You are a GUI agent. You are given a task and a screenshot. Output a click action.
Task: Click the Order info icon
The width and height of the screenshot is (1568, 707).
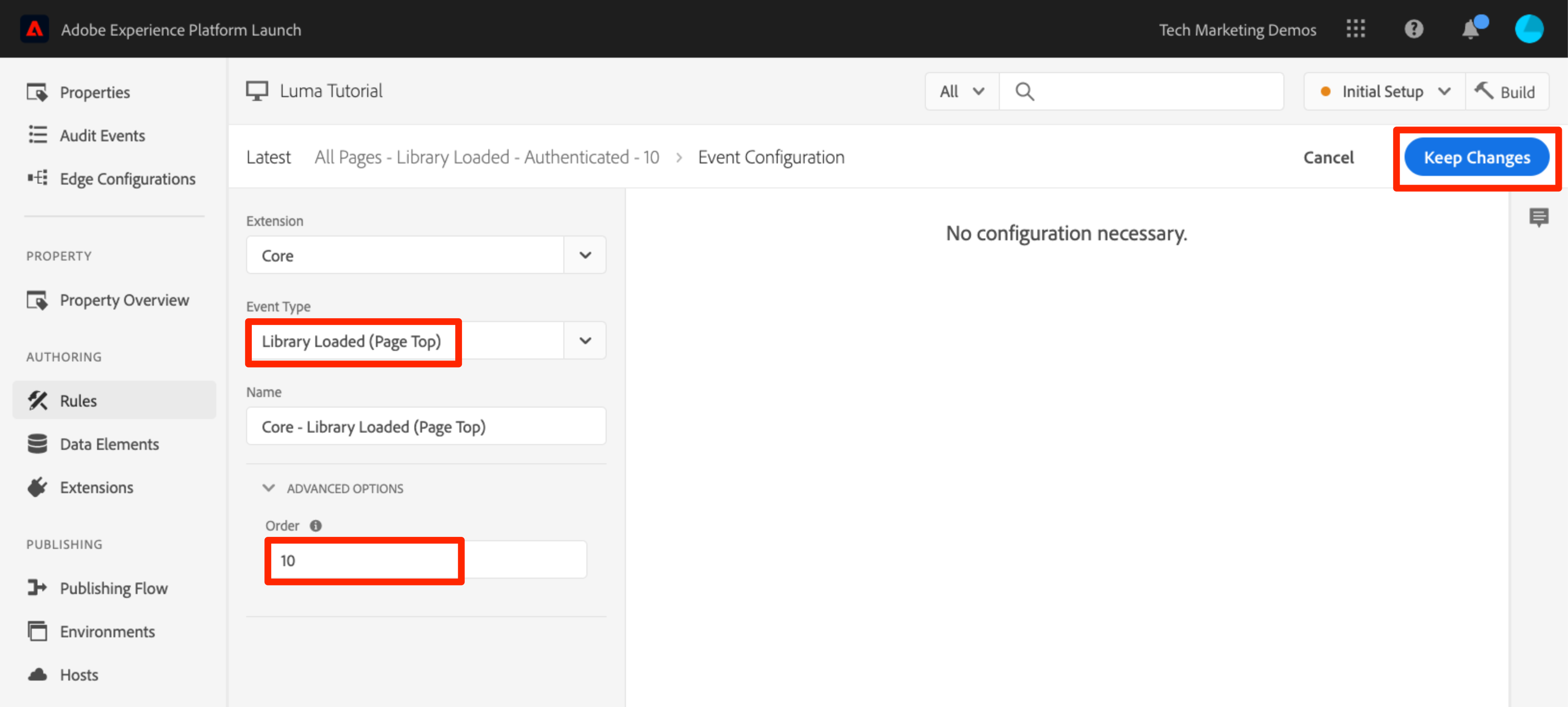click(x=315, y=526)
